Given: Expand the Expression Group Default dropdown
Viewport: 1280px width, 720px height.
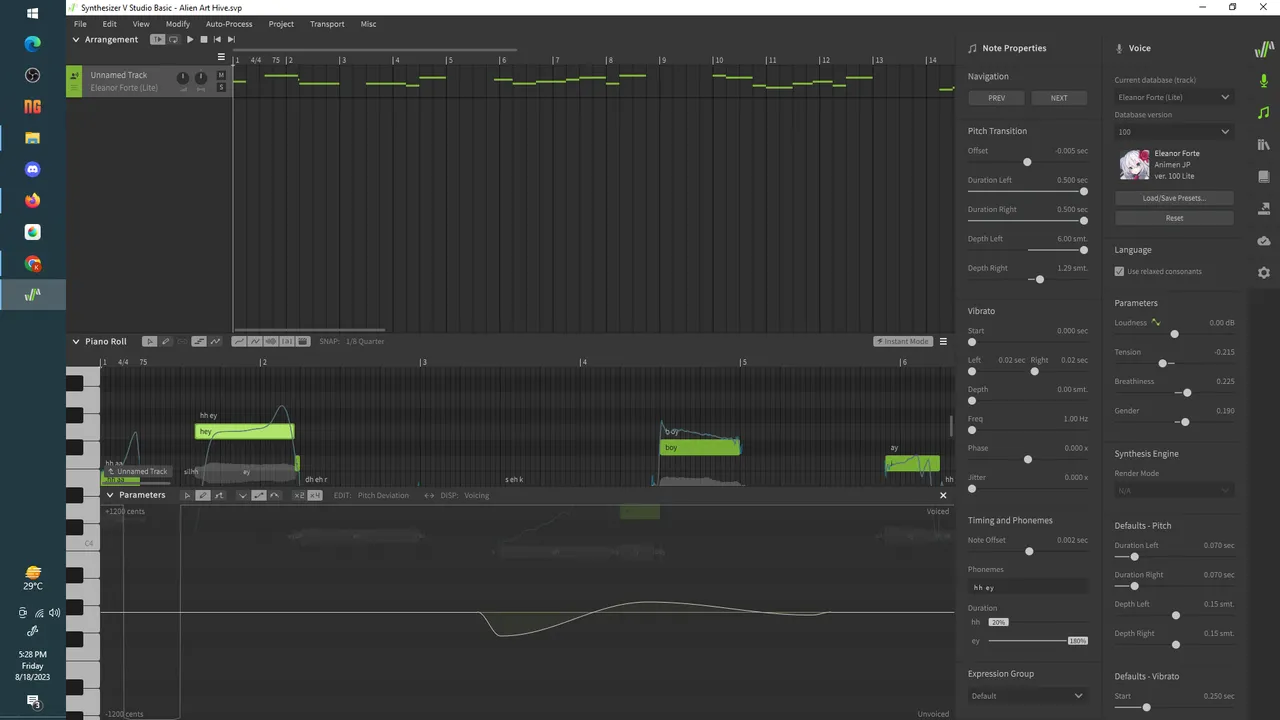Looking at the screenshot, I should pos(1027,696).
